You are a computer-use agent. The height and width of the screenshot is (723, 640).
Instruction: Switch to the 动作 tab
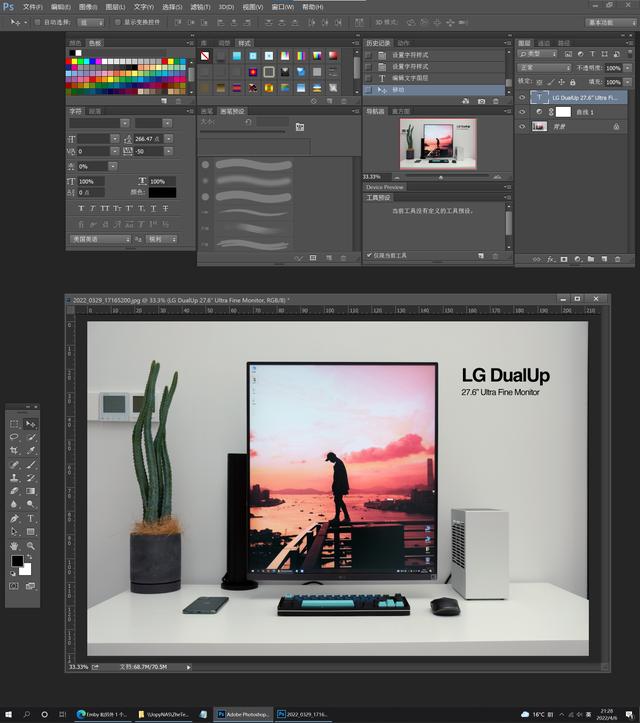tap(403, 43)
